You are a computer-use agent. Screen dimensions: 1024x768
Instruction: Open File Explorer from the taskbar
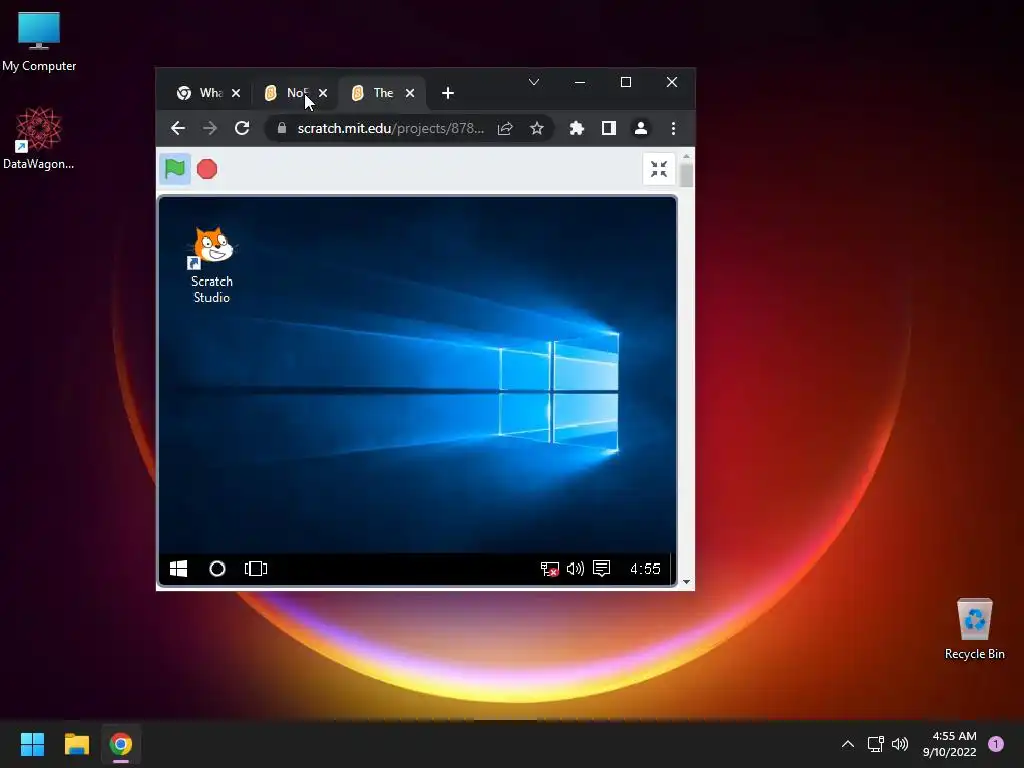pyautogui.click(x=76, y=744)
